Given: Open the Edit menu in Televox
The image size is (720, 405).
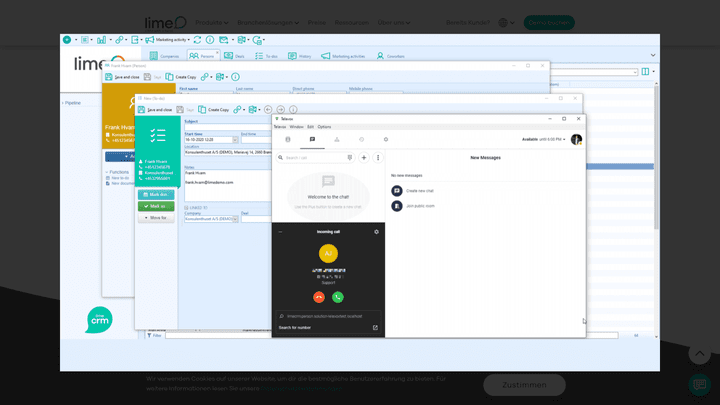Looking at the screenshot, I should click(x=310, y=127).
